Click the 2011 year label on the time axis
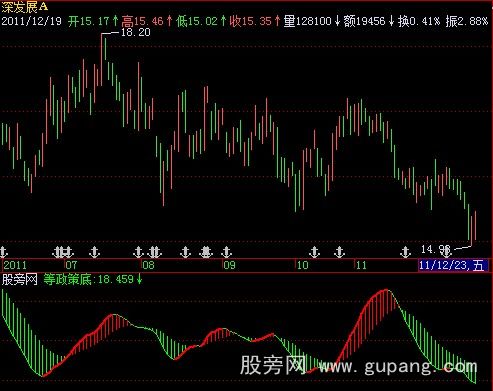 [15, 265]
